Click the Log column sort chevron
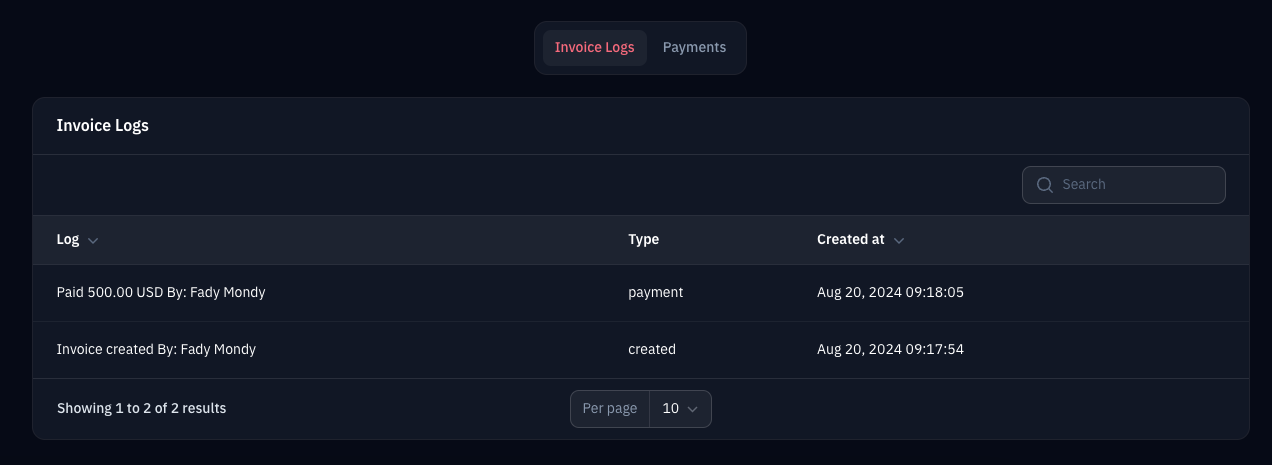This screenshot has width=1272, height=465. (93, 241)
